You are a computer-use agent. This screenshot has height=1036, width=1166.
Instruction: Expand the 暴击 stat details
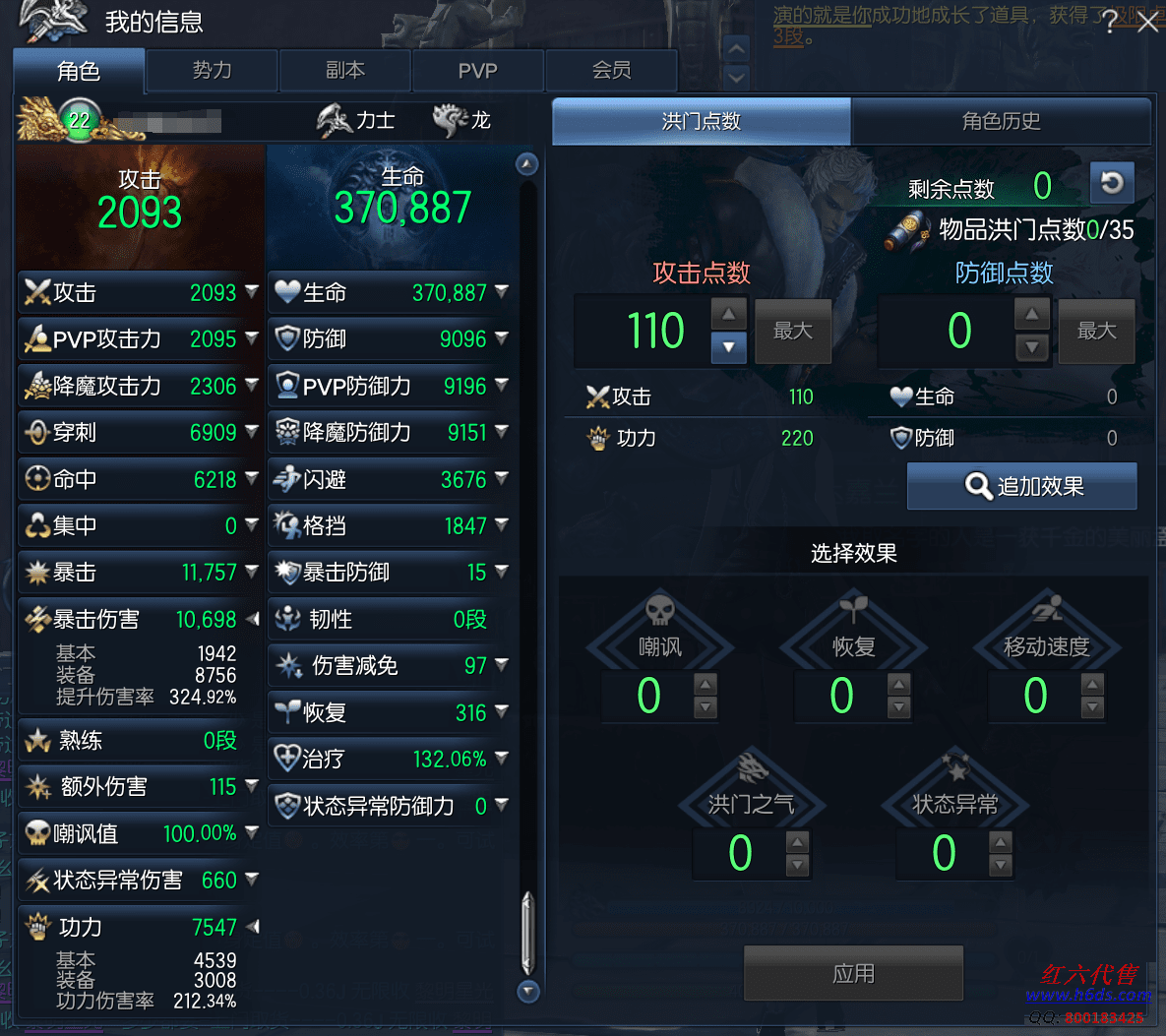(x=252, y=572)
